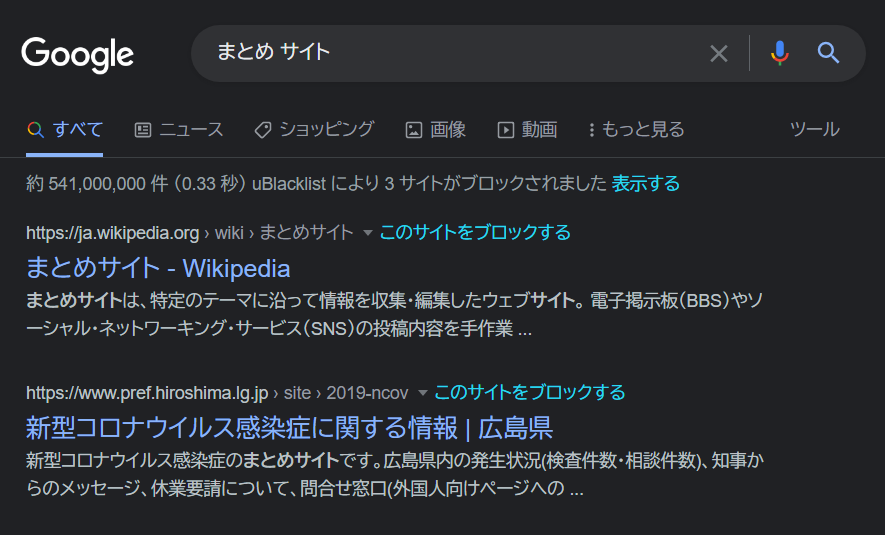The height and width of the screenshot is (535, 885).
Task: Click the Wikipedia snippet beginning まとめサイトは、特定のテーマ
Action: point(395,314)
